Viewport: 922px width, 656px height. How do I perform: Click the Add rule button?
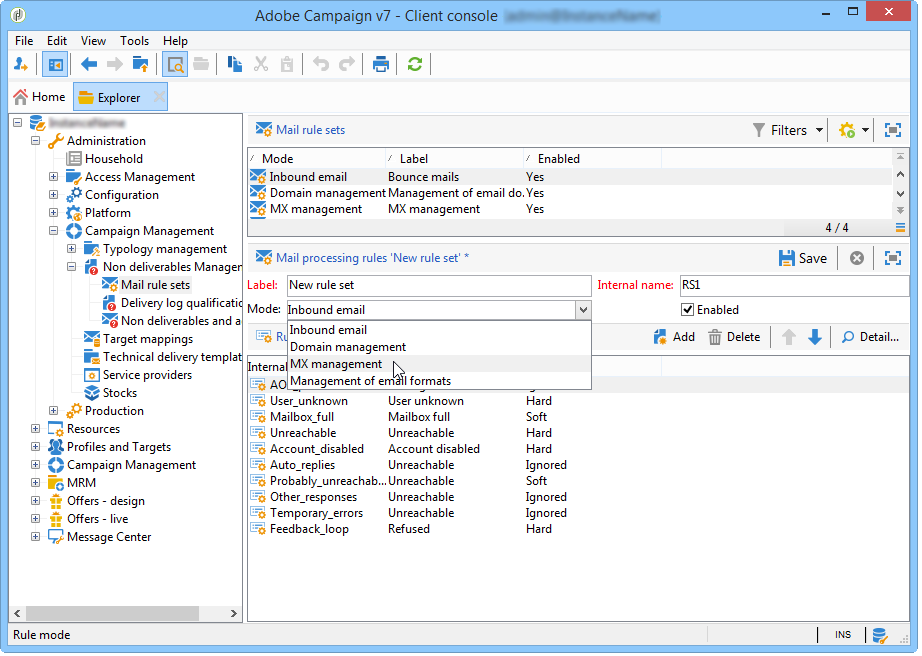[674, 337]
